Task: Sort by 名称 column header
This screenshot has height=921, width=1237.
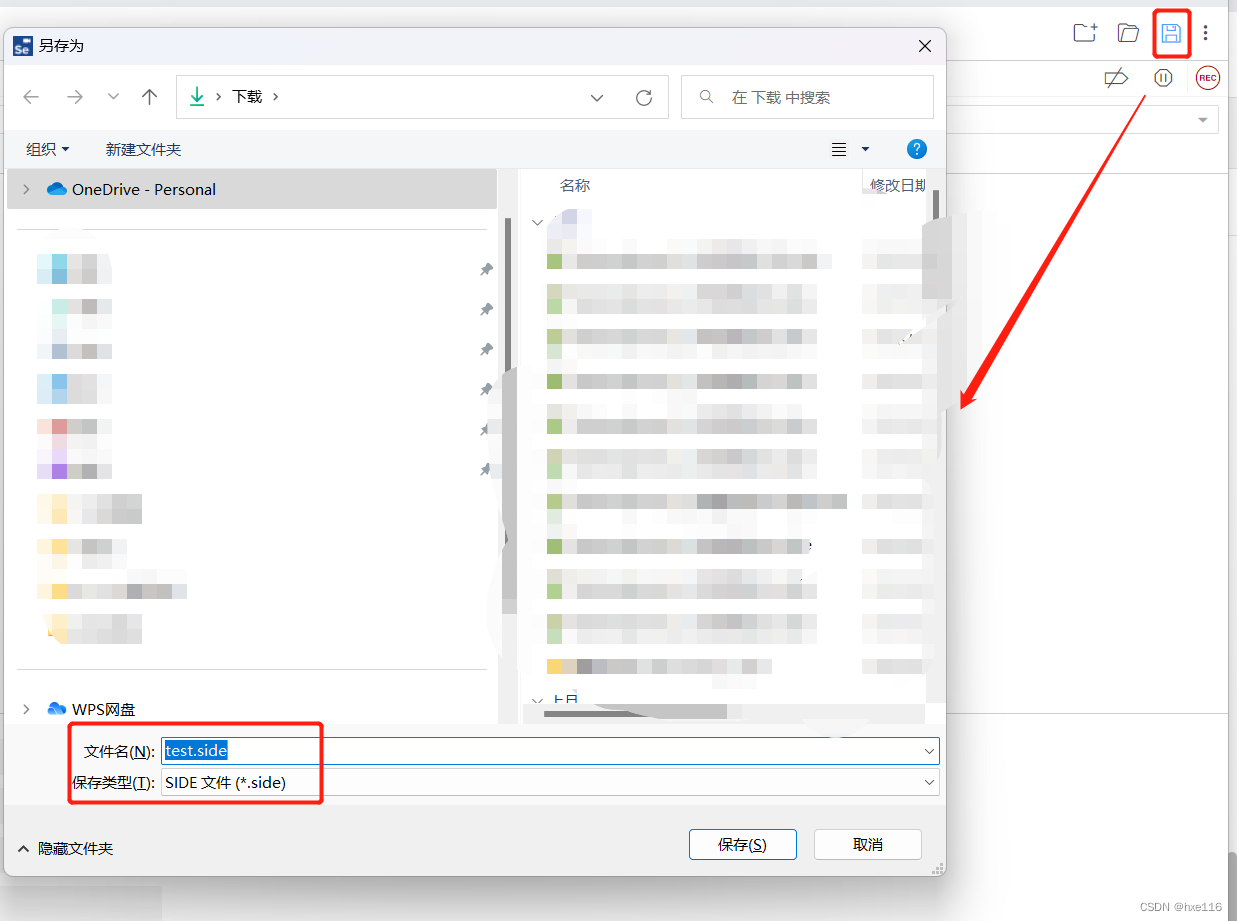Action: [x=575, y=185]
